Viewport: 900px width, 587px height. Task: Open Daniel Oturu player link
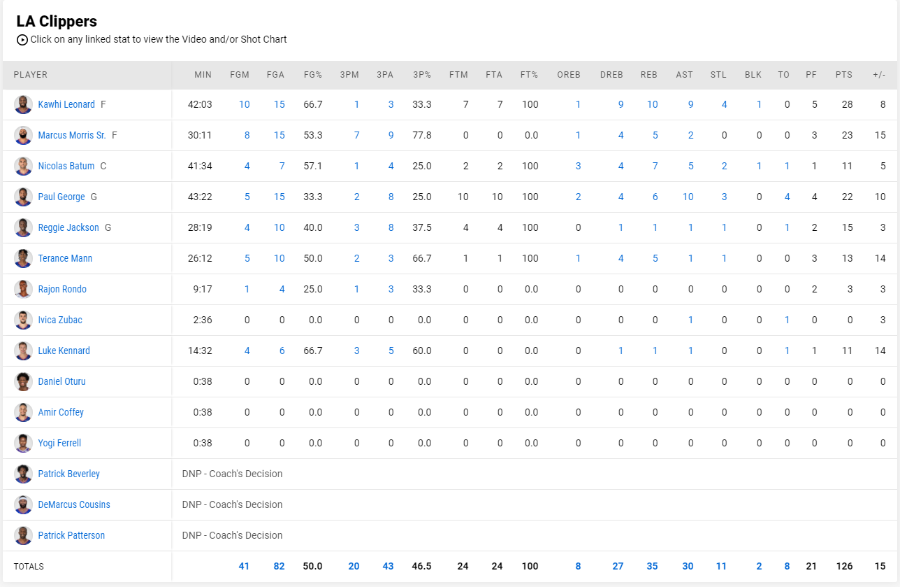point(61,382)
